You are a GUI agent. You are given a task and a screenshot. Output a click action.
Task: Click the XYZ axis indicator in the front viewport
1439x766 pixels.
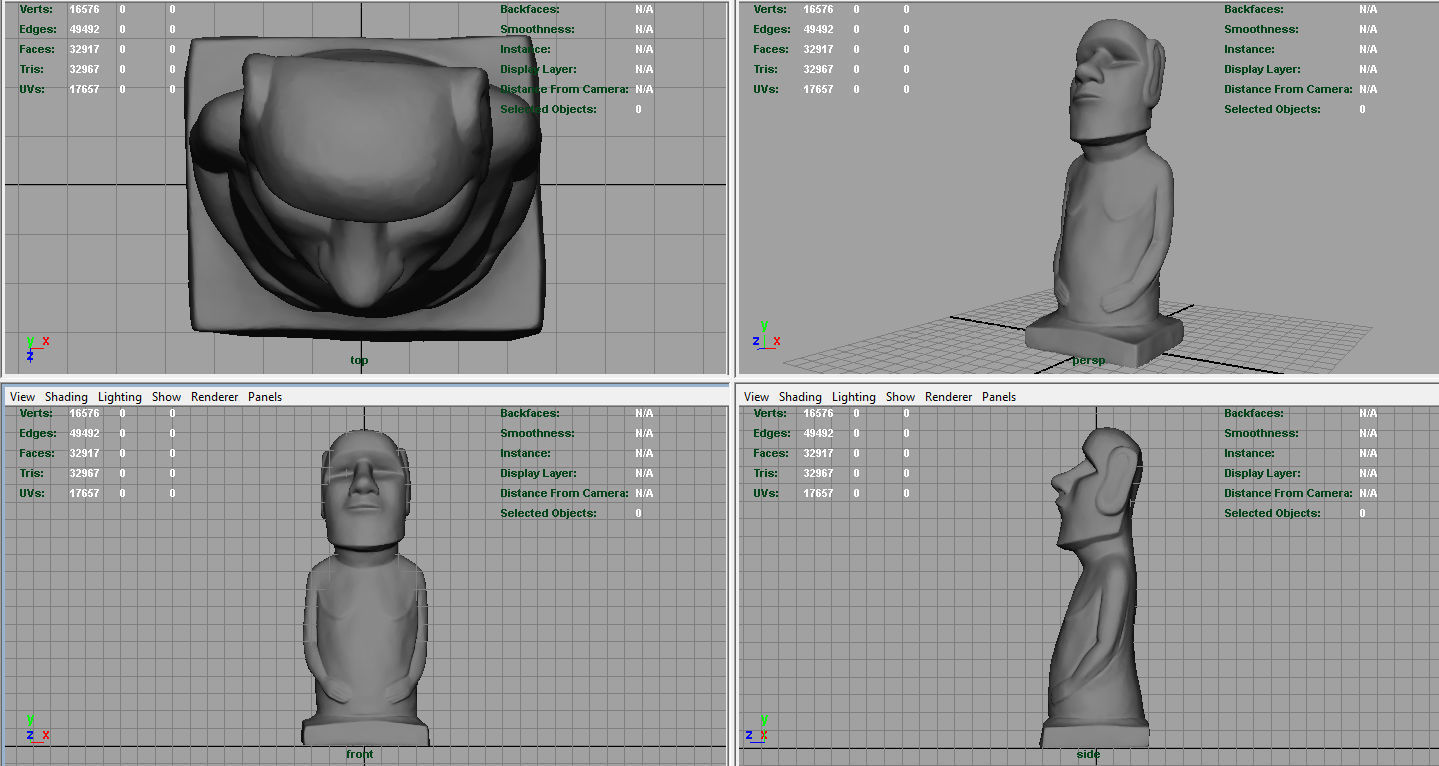click(36, 728)
